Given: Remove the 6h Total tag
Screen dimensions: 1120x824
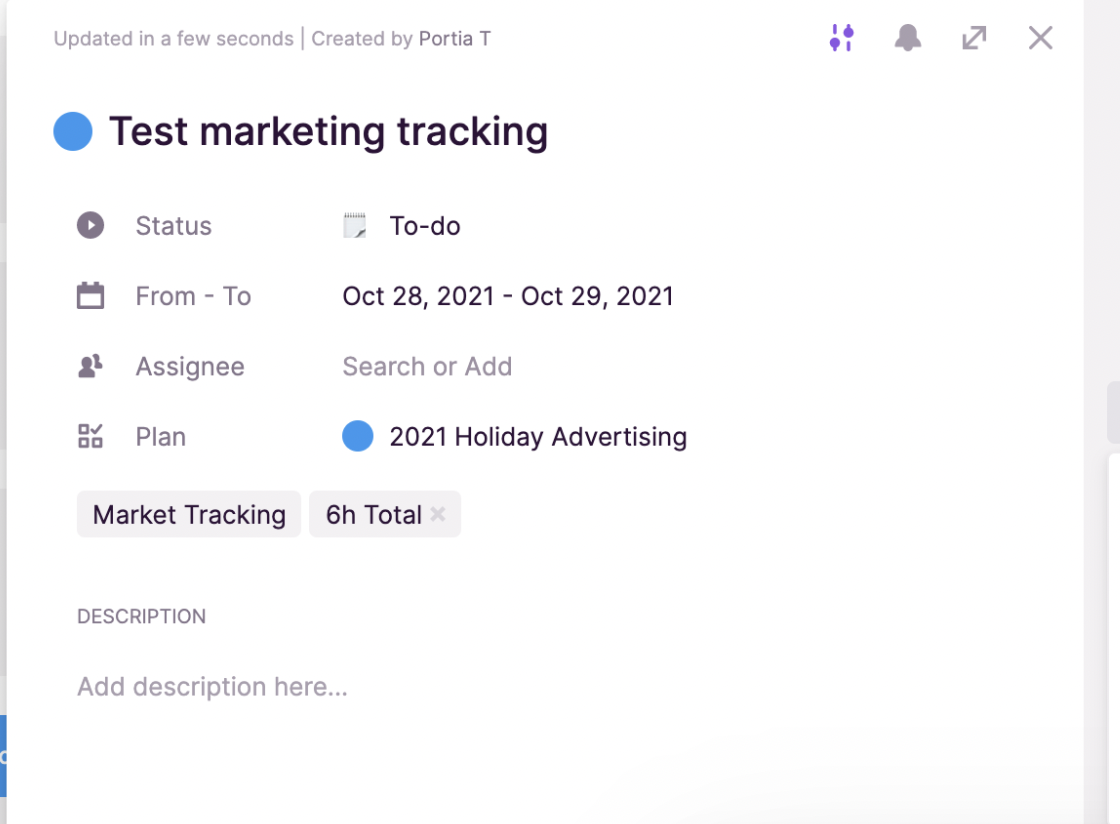Looking at the screenshot, I should [438, 513].
